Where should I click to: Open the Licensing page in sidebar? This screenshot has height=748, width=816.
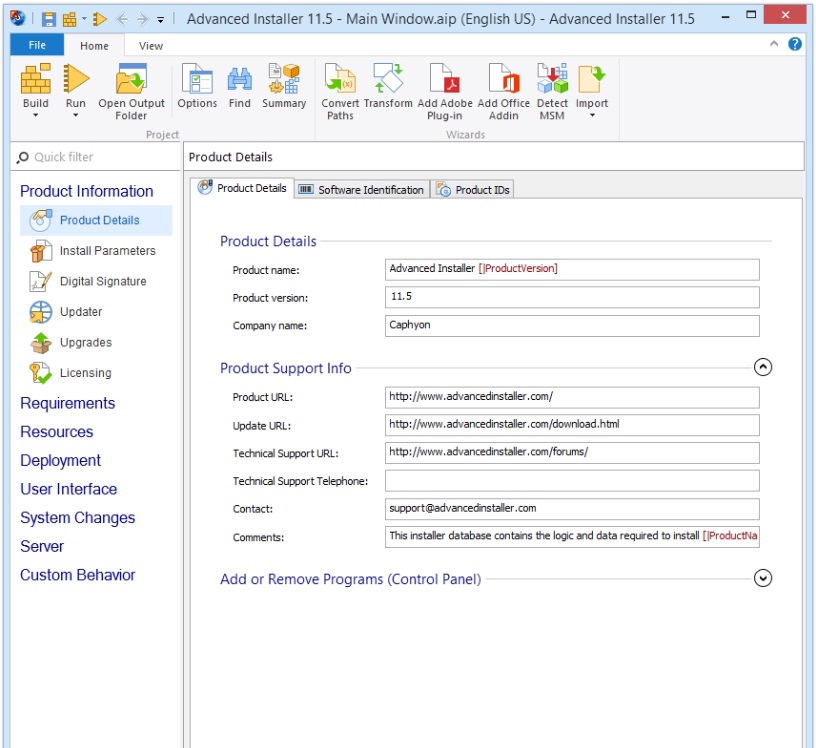tap(96, 373)
